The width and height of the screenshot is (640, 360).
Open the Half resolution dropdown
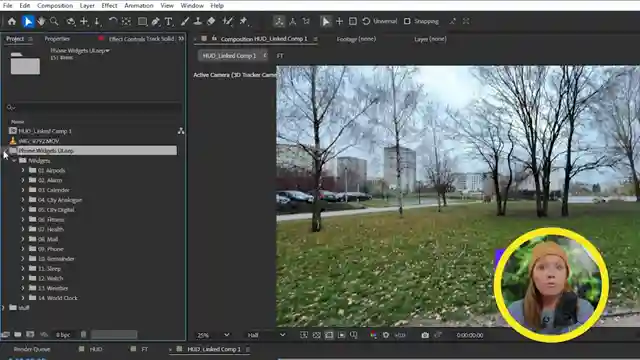click(x=266, y=335)
